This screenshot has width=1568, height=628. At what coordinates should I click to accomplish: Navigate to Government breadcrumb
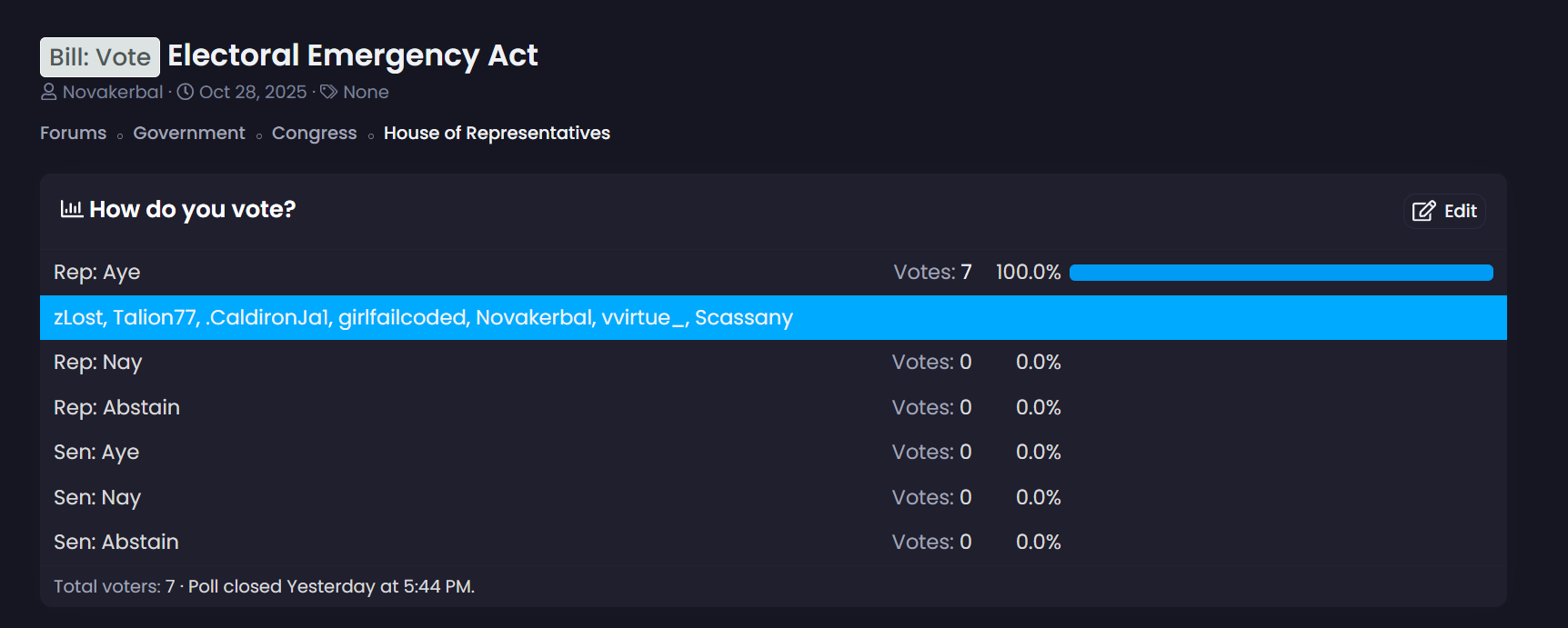pos(189,133)
